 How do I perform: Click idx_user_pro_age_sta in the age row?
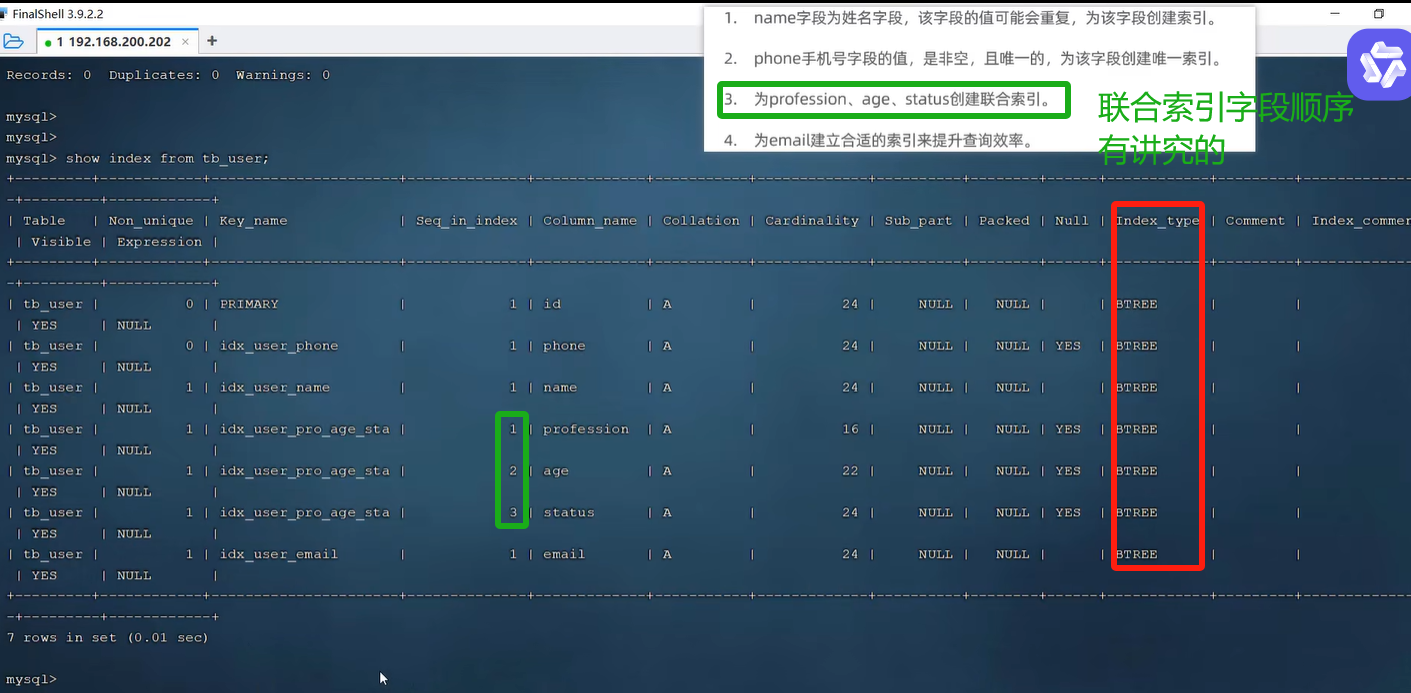point(304,471)
